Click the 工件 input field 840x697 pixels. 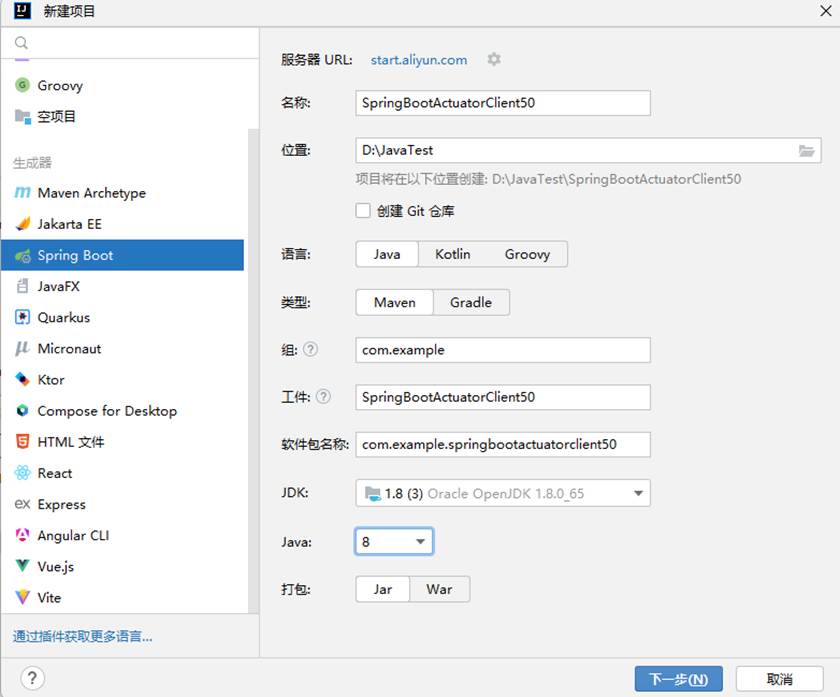pos(502,397)
